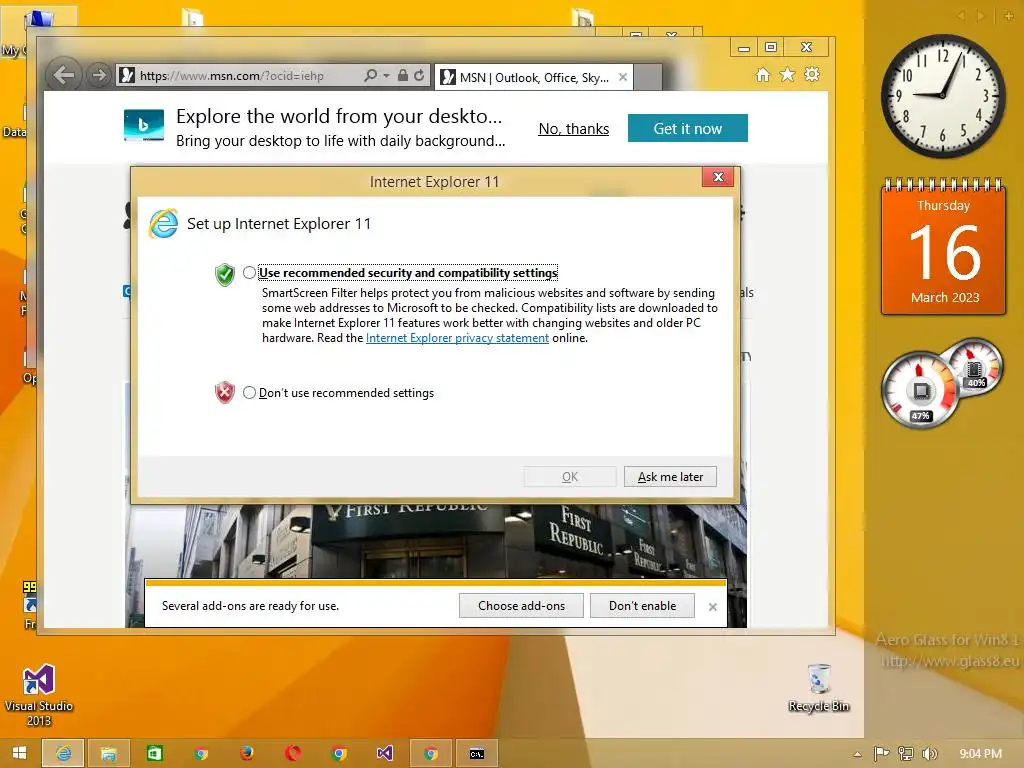
Task: Click the Bing logo in the desktop banner
Action: click(144, 125)
